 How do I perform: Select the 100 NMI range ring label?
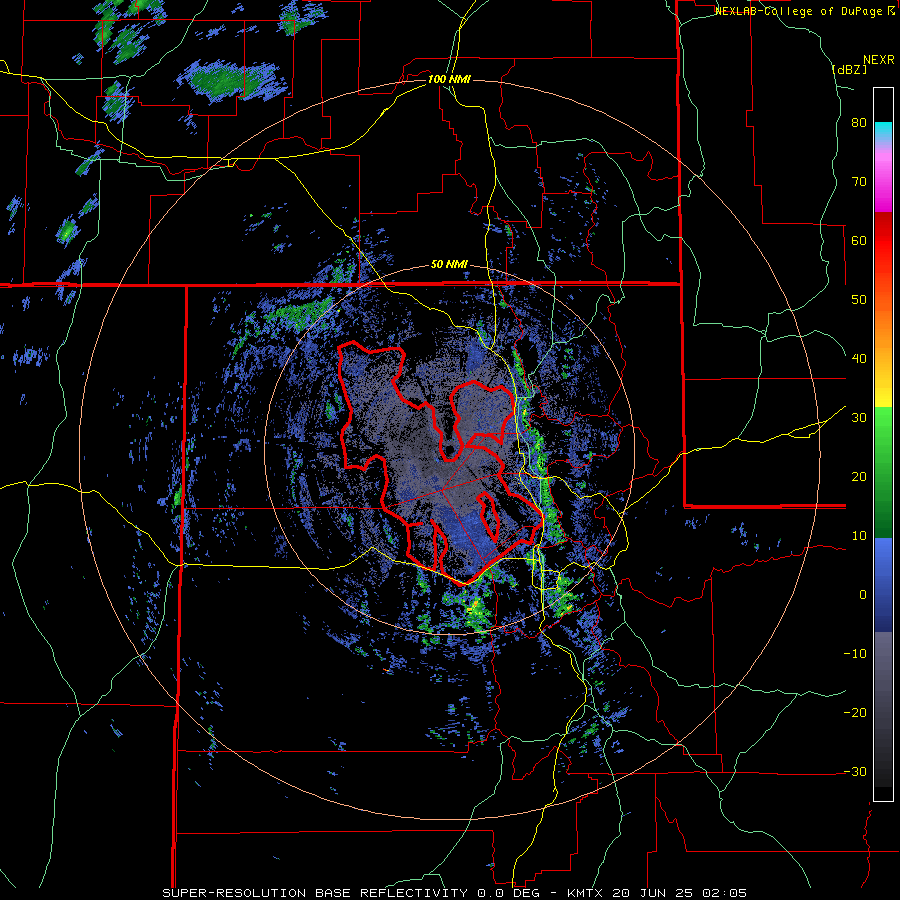coord(449,79)
